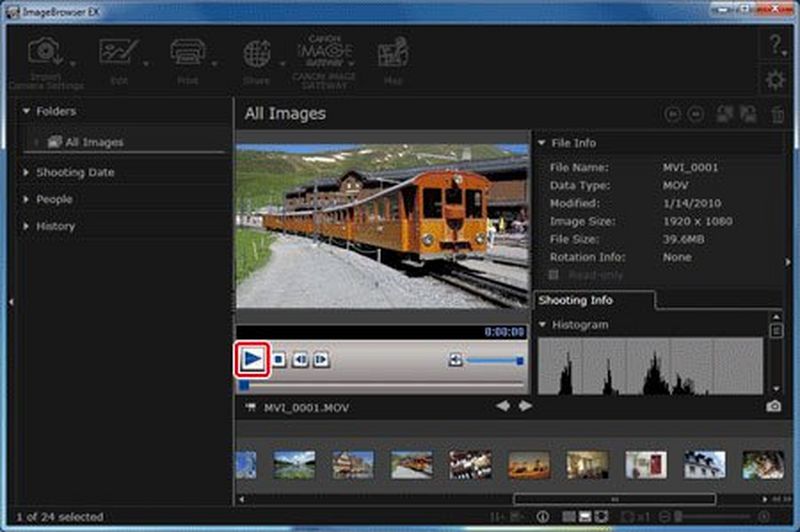Viewport: 800px width, 532px height.
Task: Open the preferences gear icon
Action: [x=774, y=80]
